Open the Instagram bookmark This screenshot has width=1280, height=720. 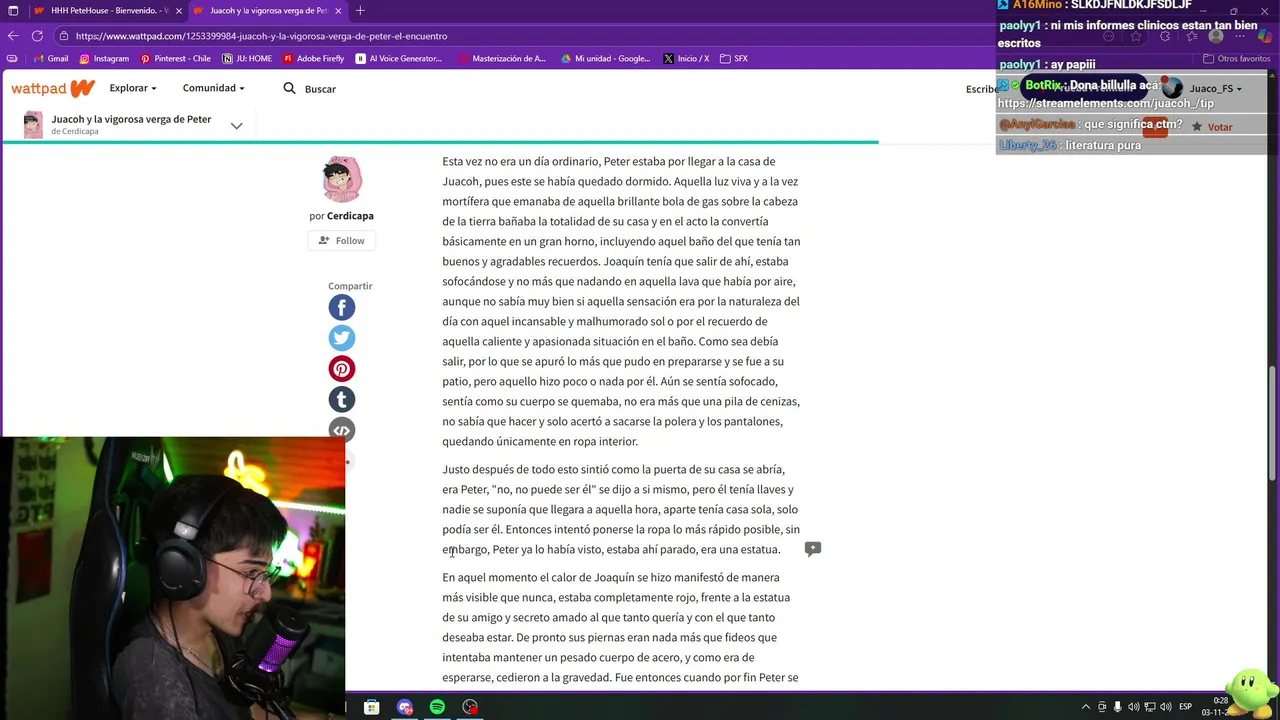tap(104, 58)
